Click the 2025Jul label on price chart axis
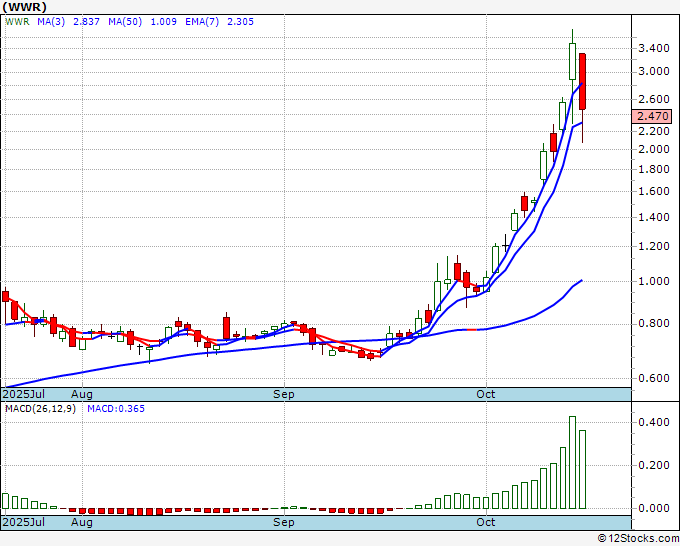The height and width of the screenshot is (546, 680). pos(24,394)
